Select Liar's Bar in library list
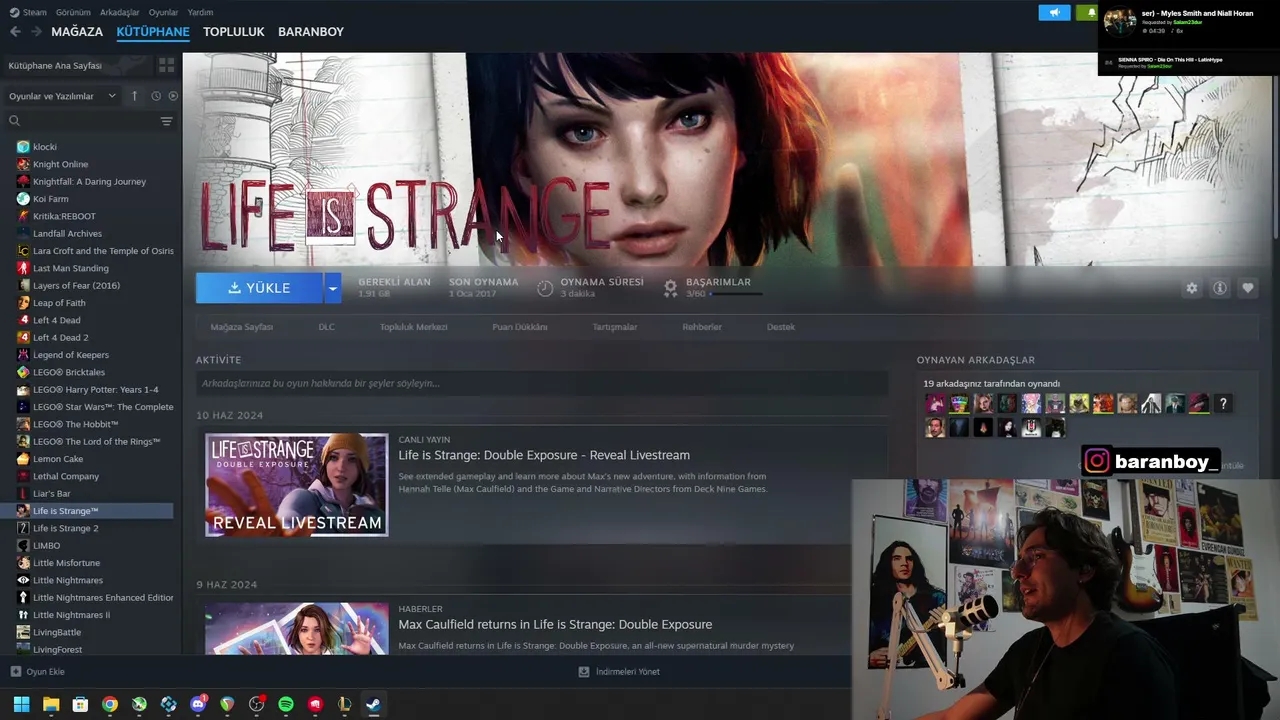The image size is (1280, 720). (87, 494)
